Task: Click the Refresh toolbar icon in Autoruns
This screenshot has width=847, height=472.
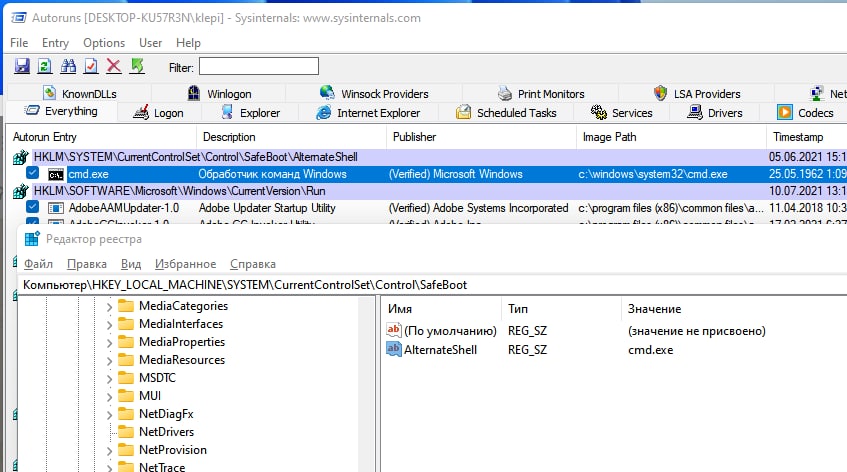Action: [x=45, y=66]
